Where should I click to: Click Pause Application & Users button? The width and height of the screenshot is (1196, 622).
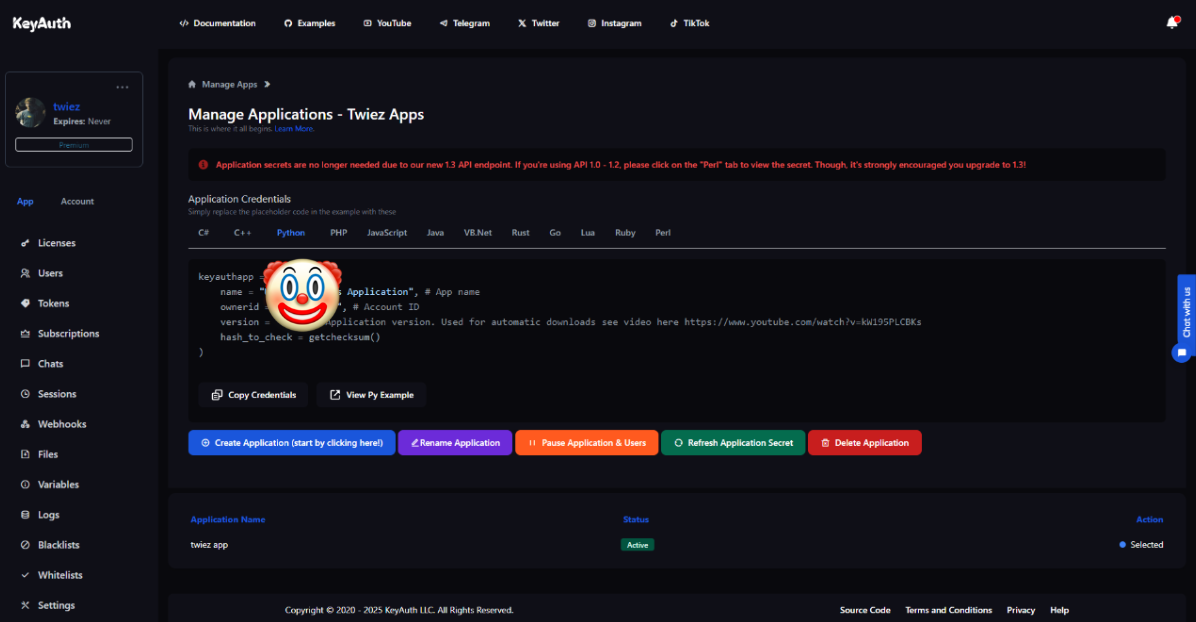pos(587,443)
